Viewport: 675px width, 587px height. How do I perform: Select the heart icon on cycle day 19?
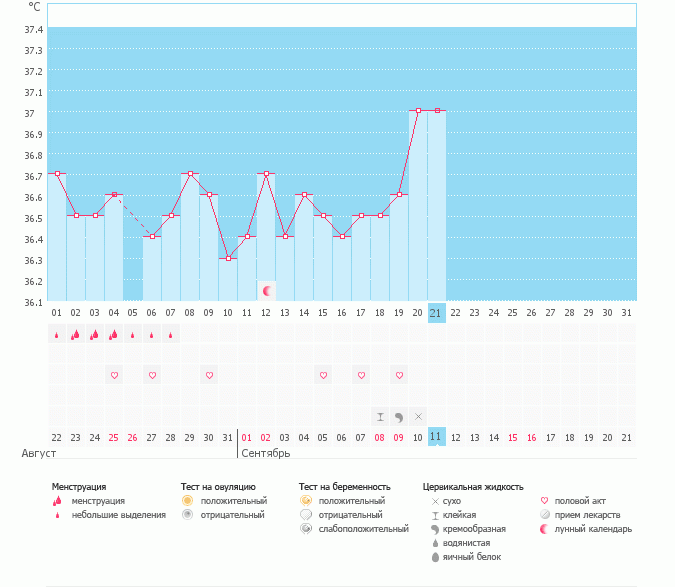tap(399, 375)
